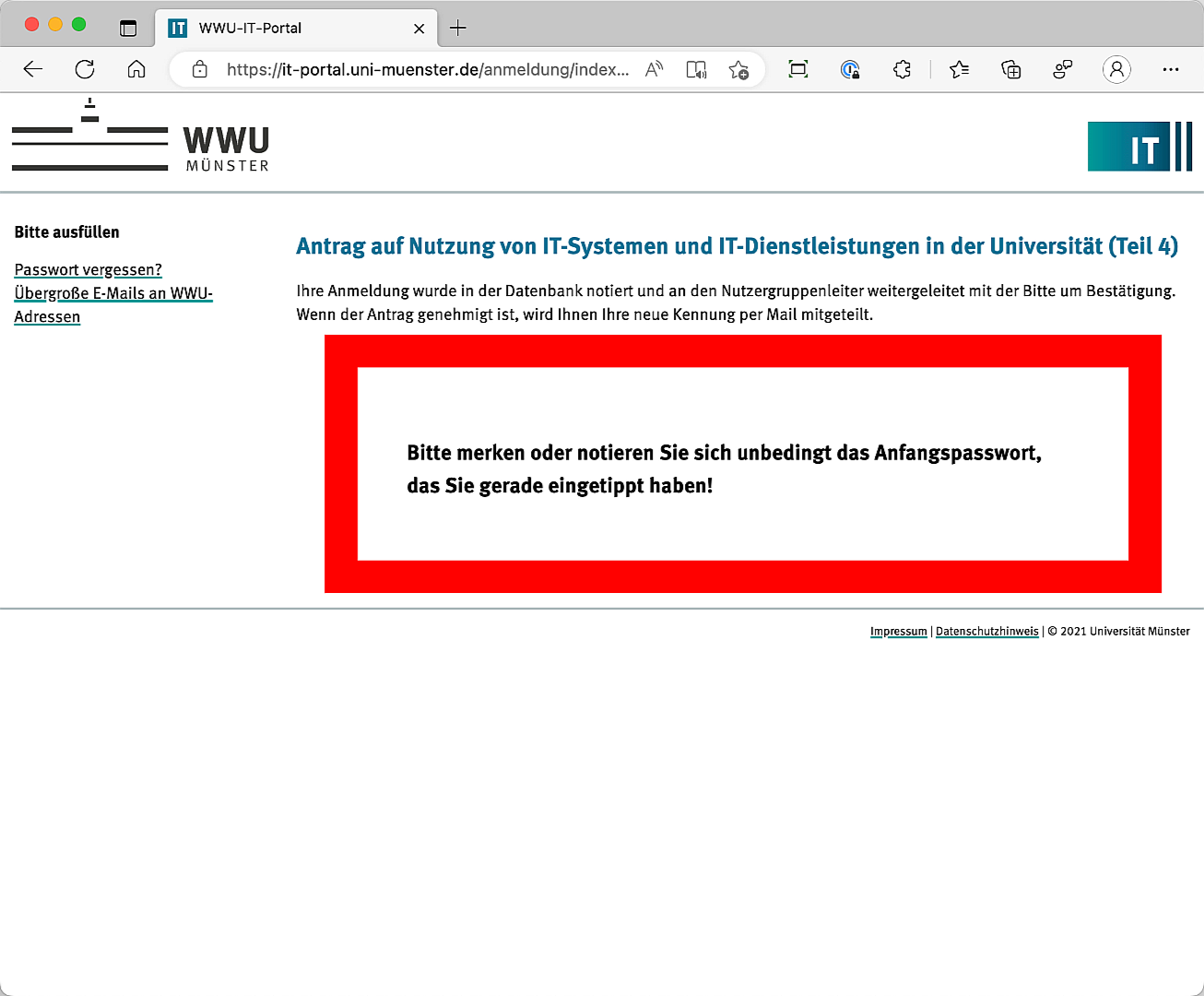Viewport: 1204px width, 996px height.
Task: Reload the page with the refresh icon
Action: 85,69
